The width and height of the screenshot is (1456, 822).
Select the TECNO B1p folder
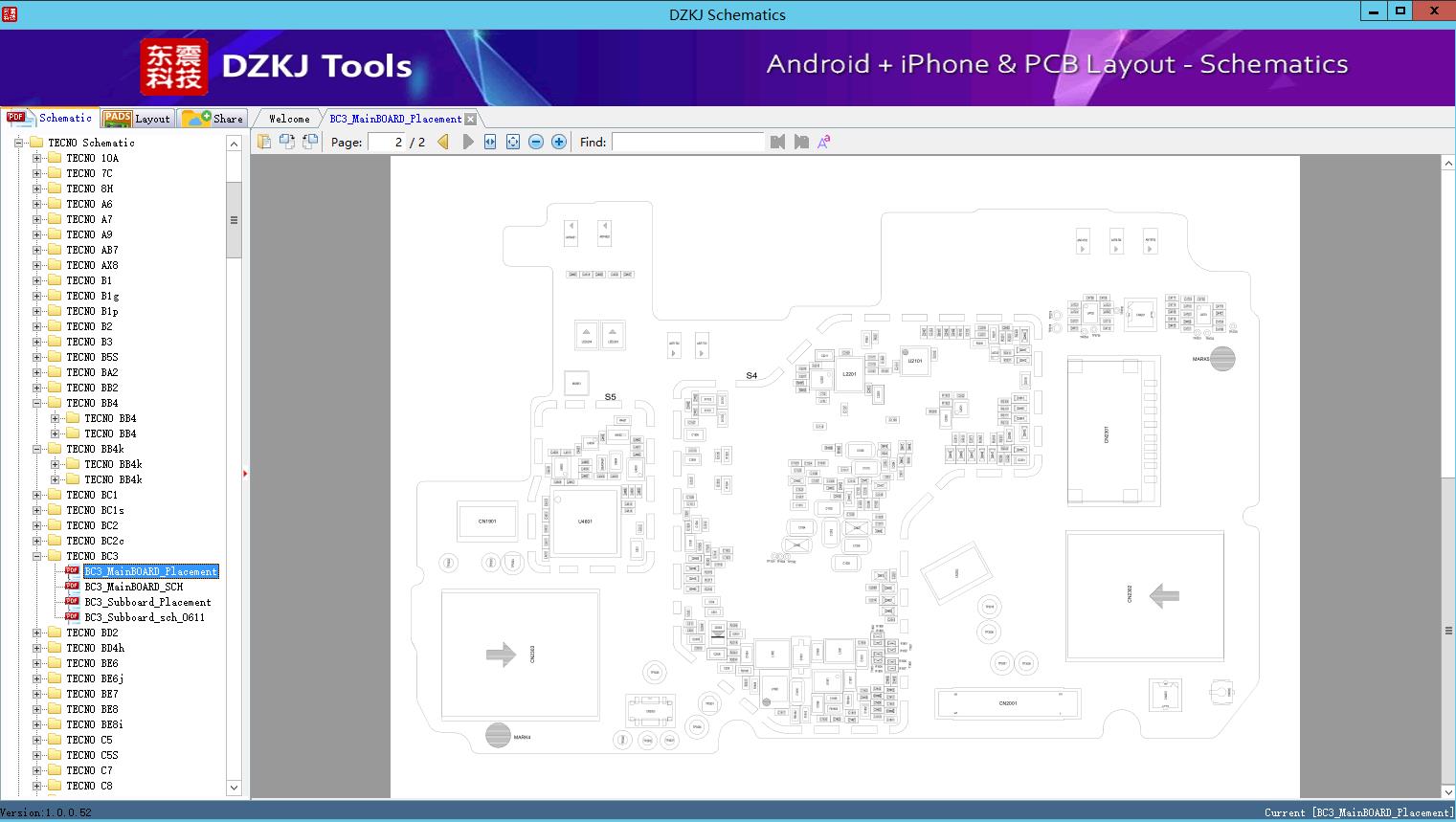[92, 311]
